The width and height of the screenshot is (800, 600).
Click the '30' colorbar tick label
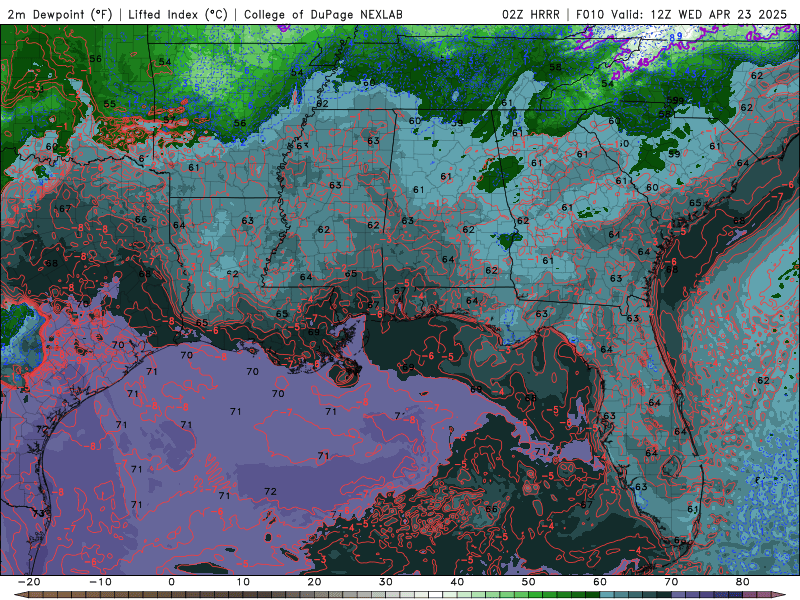pos(386,582)
